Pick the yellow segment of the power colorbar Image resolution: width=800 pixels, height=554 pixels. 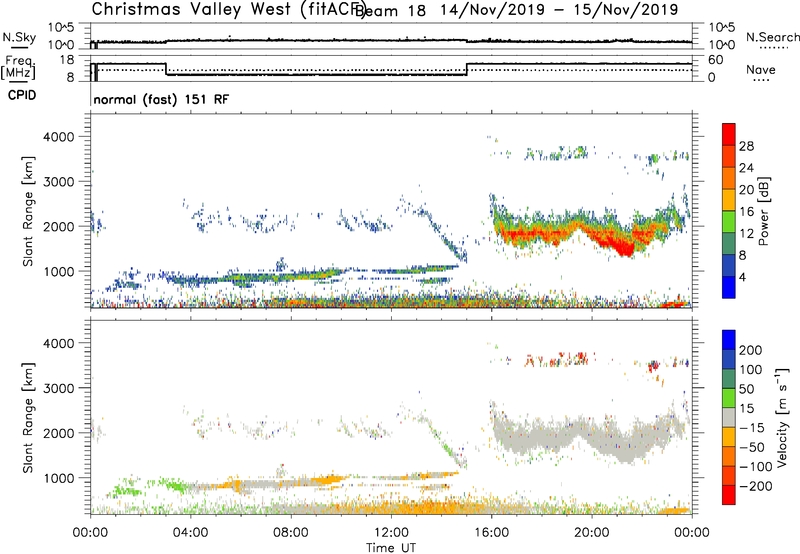point(729,200)
